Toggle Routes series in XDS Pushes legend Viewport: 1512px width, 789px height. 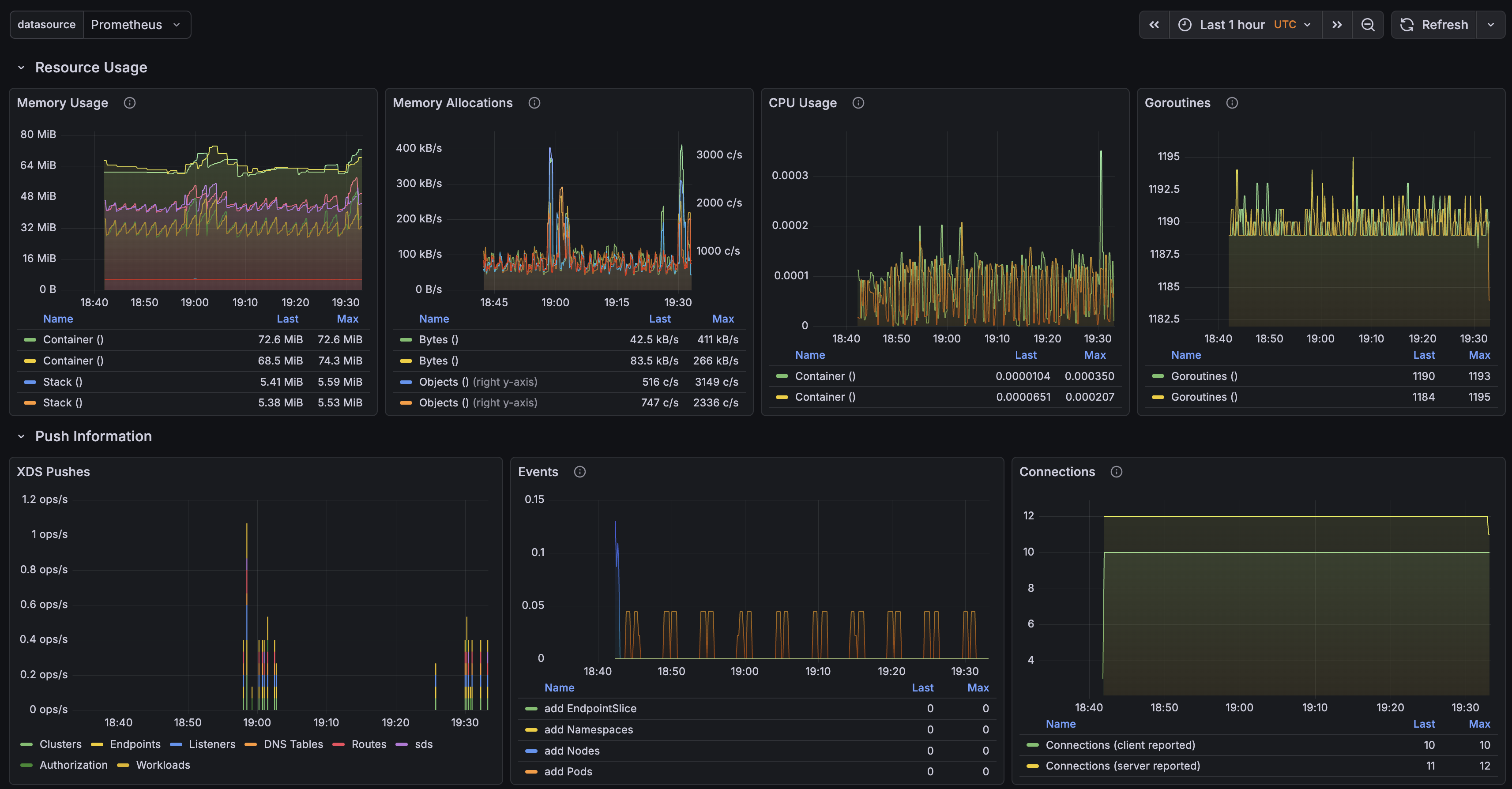click(x=359, y=744)
